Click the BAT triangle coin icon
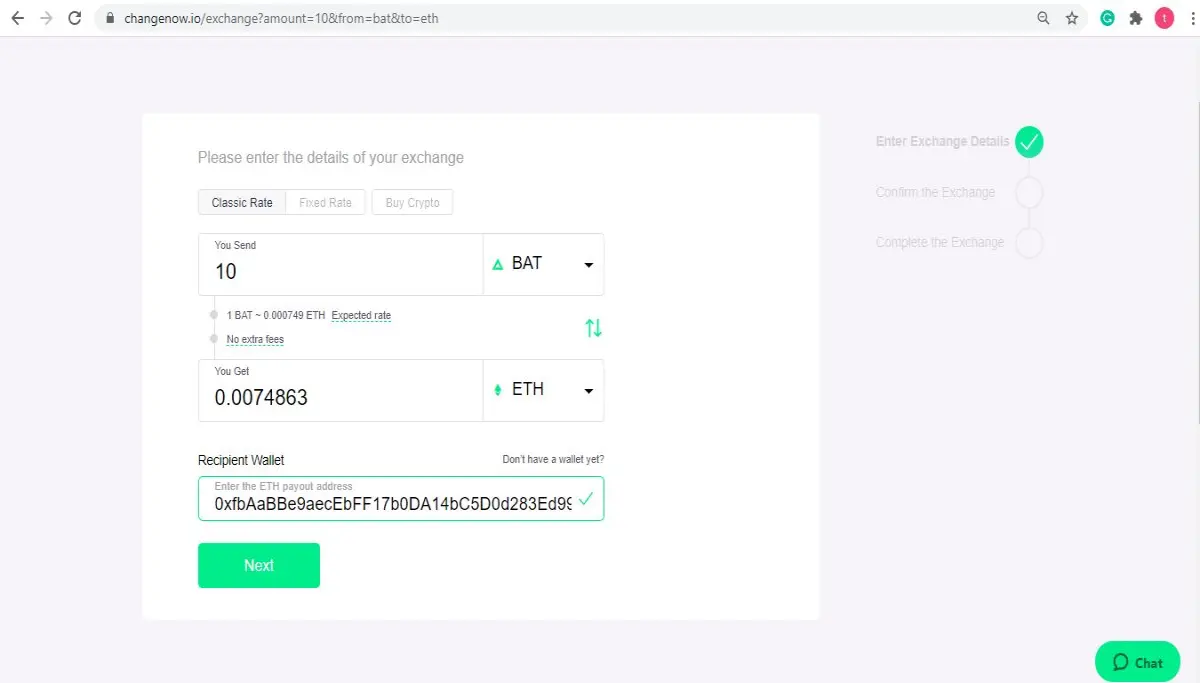The height and width of the screenshot is (683, 1200). [x=498, y=265]
